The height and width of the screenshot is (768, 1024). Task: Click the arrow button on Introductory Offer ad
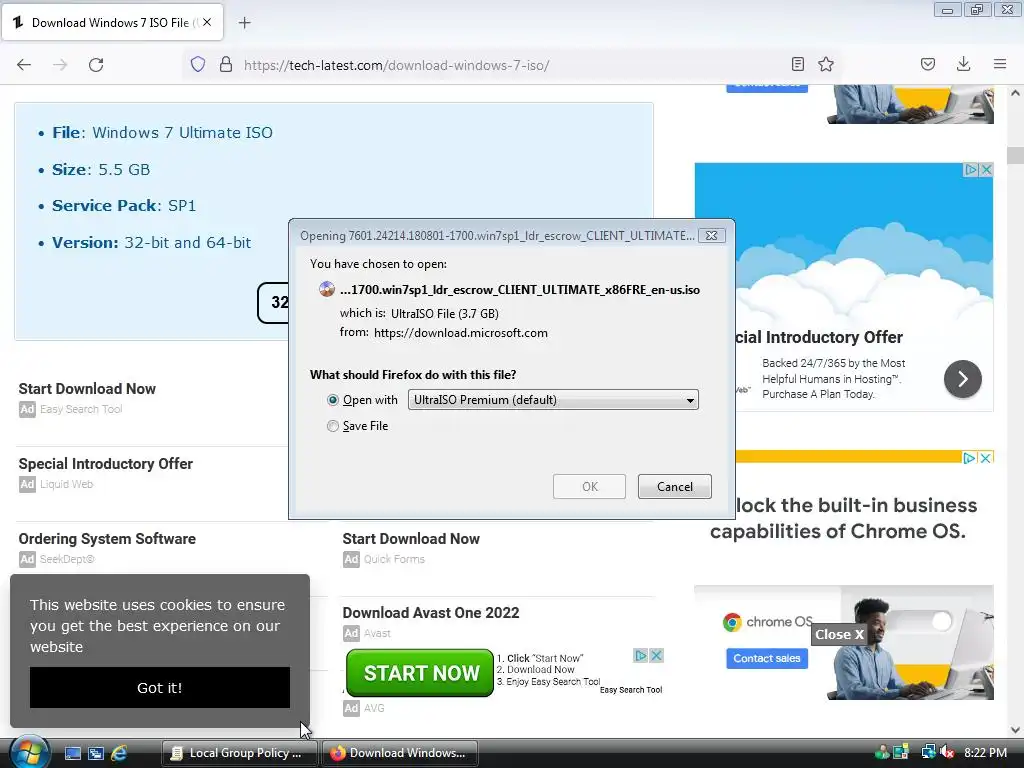tap(963, 379)
